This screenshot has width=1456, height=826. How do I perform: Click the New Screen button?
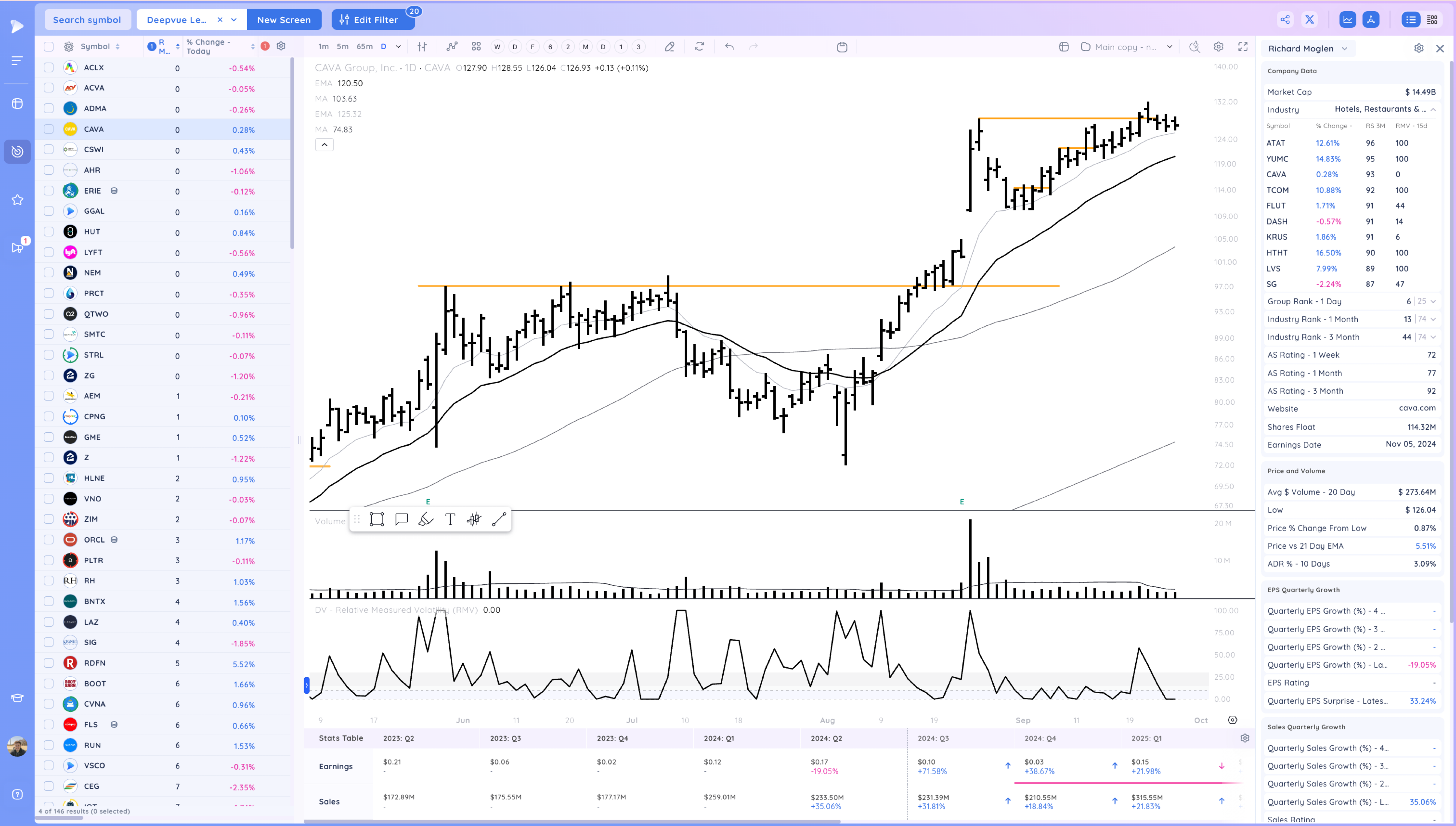[x=284, y=20]
